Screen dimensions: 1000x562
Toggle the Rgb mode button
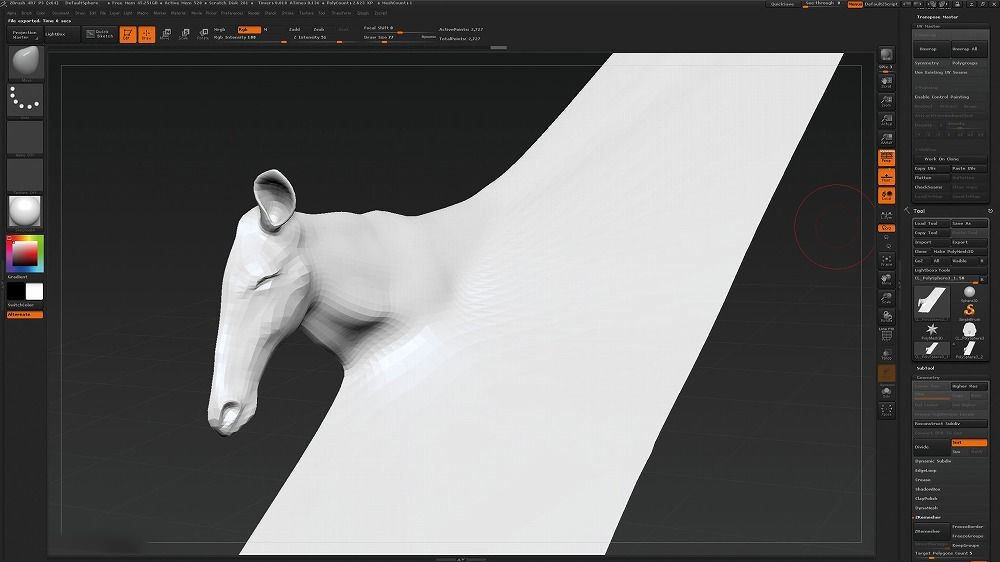pyautogui.click(x=249, y=29)
